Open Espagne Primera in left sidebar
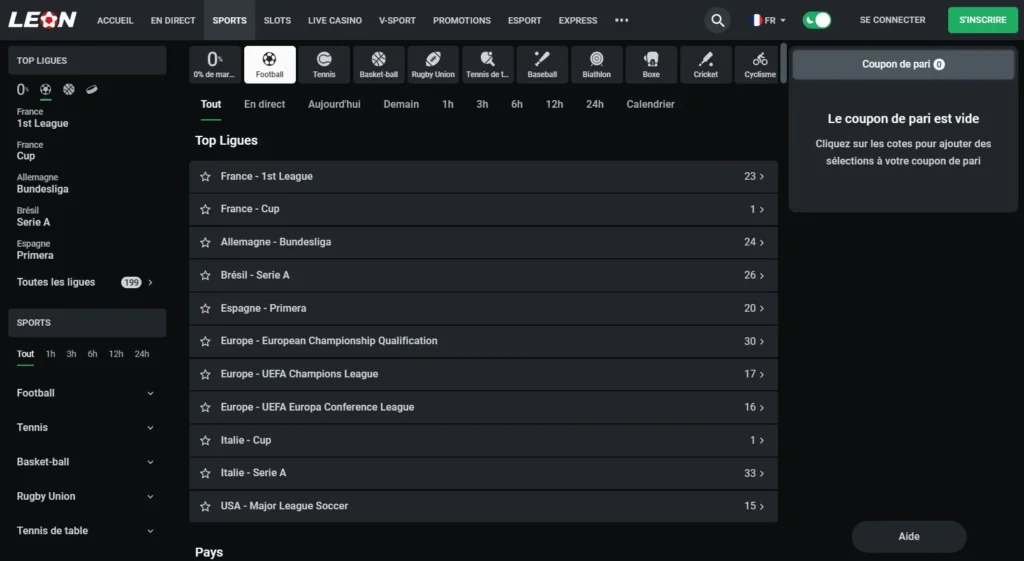This screenshot has width=1024, height=561. [x=35, y=249]
